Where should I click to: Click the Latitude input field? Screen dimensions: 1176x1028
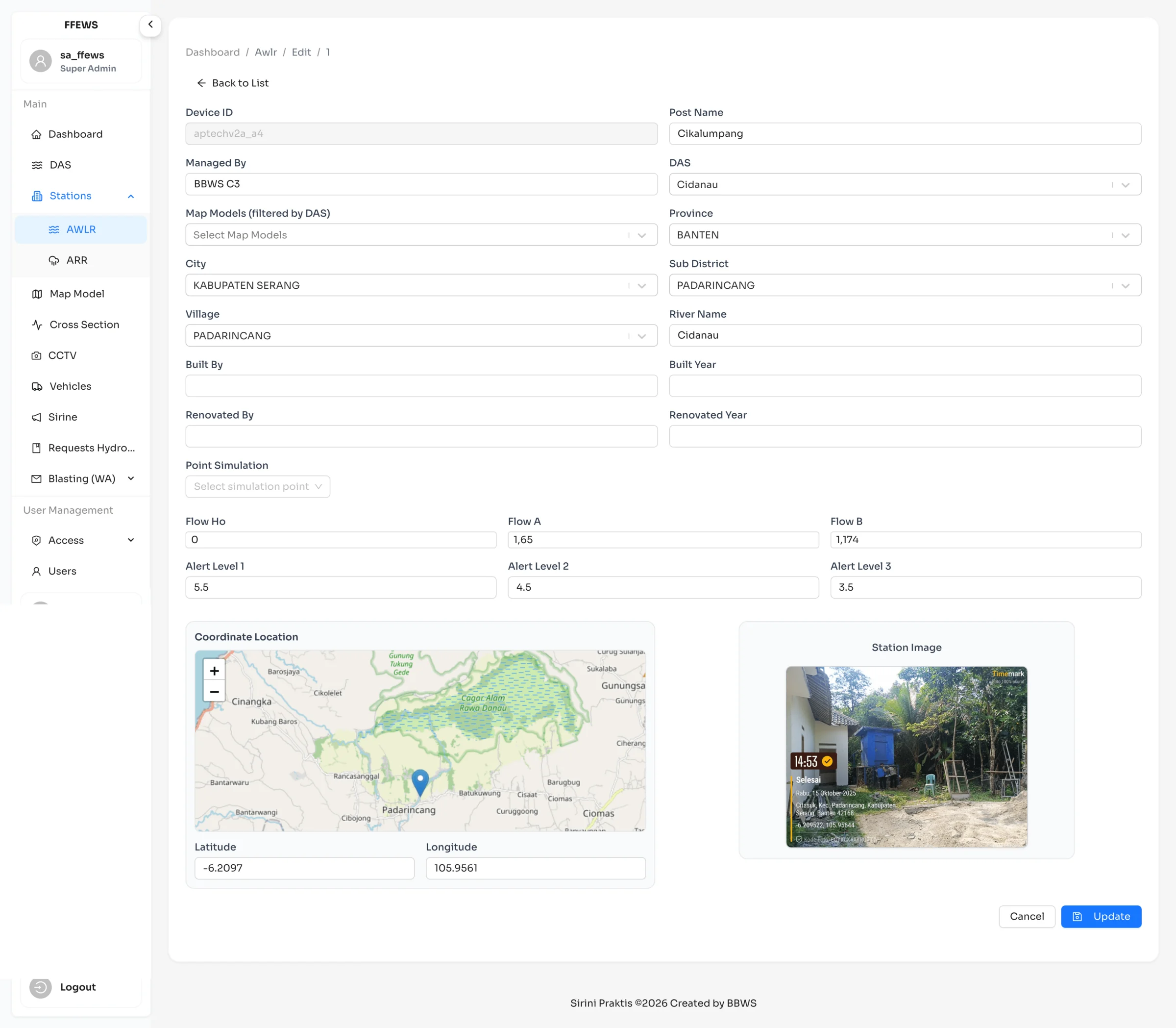304,869
